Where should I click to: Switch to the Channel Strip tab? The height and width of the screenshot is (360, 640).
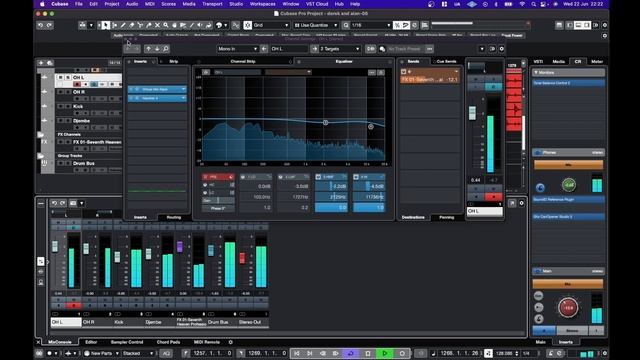(x=242, y=62)
